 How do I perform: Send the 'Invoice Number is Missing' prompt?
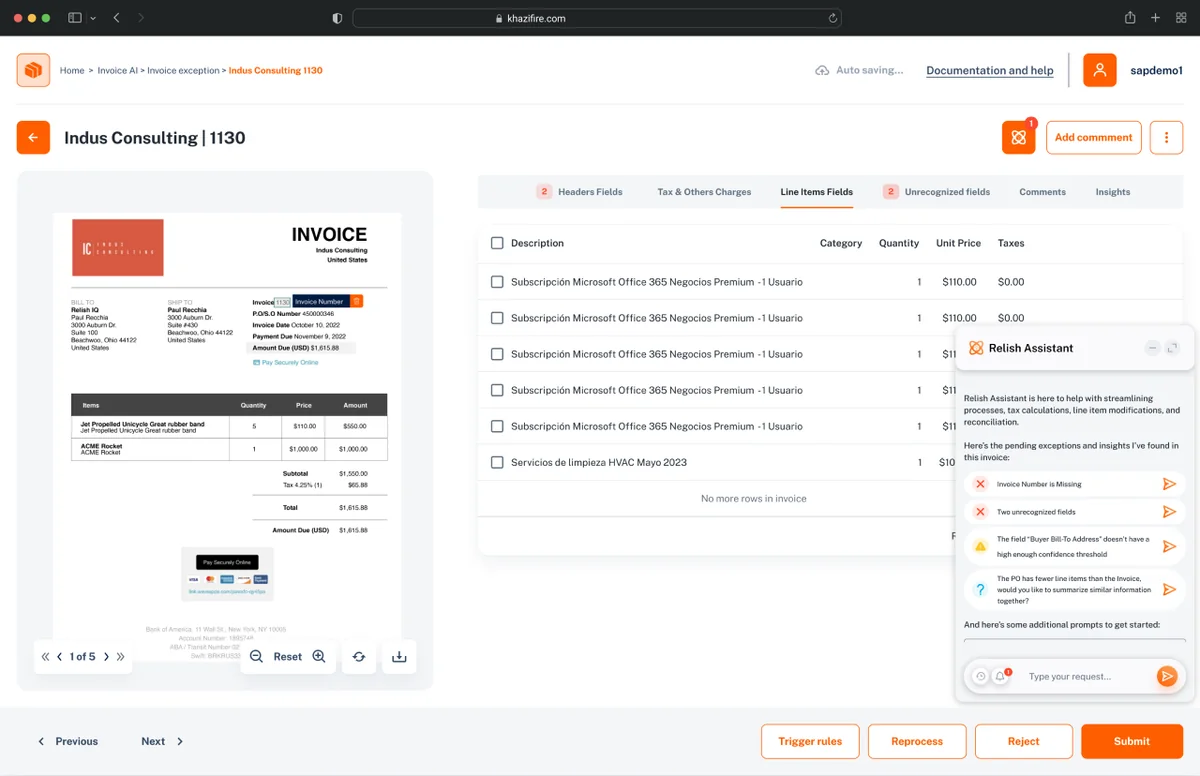[1169, 484]
